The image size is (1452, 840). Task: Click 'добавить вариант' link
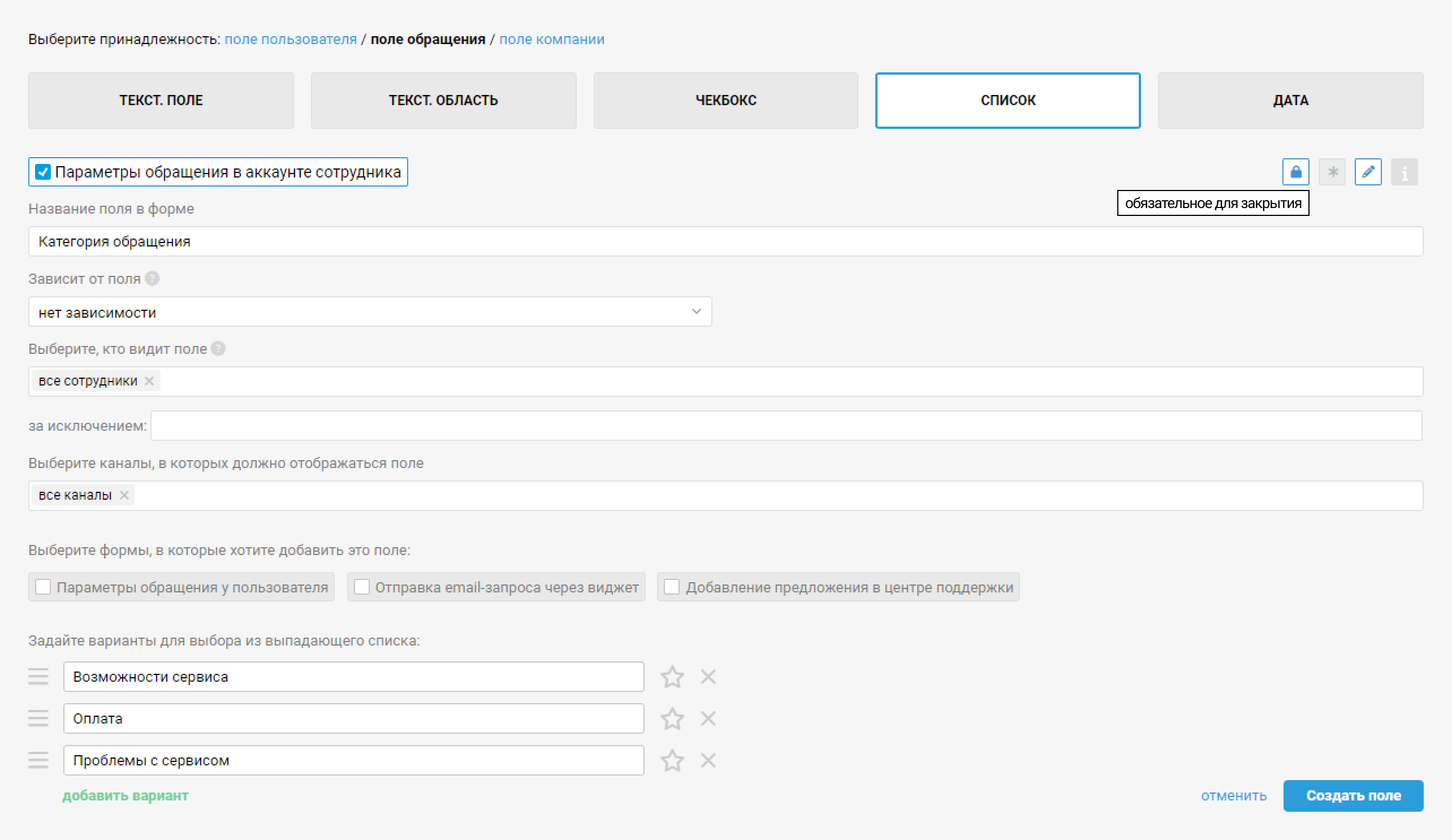[x=125, y=796]
